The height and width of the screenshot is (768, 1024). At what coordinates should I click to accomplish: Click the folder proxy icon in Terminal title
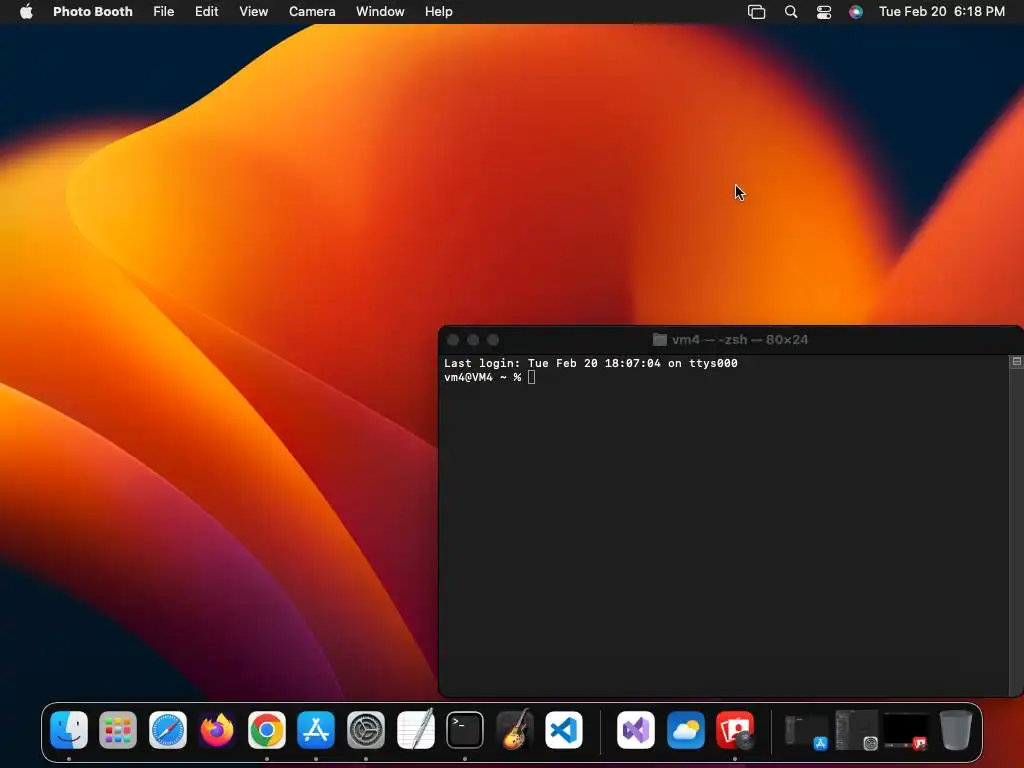660,340
